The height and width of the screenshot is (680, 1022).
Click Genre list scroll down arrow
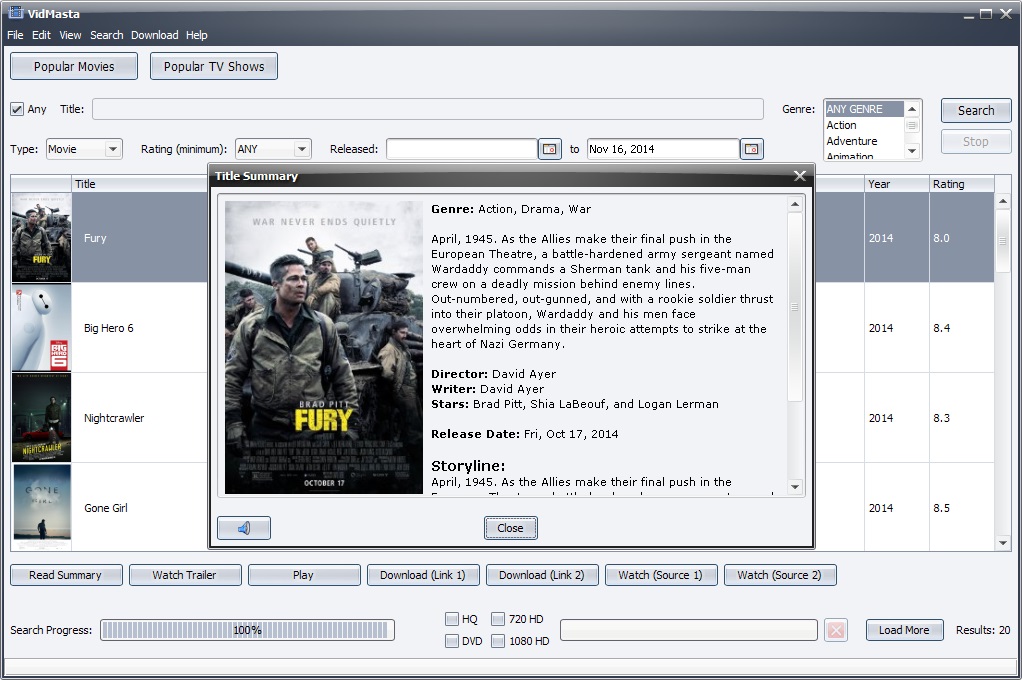912,151
